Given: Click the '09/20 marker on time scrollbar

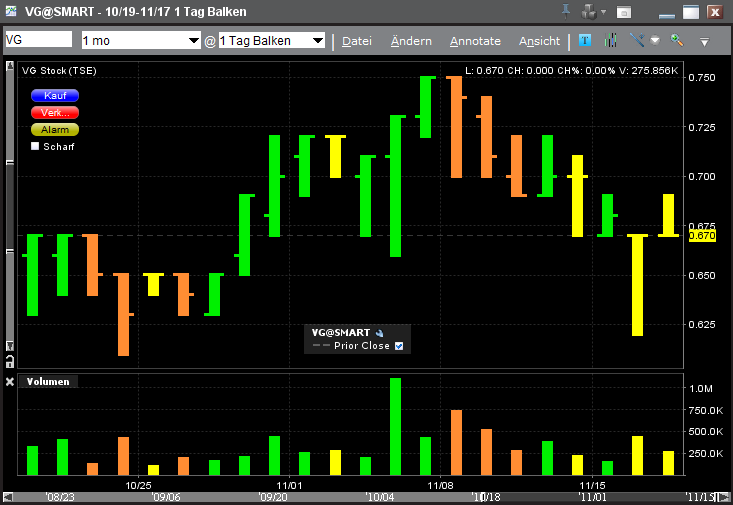Looking at the screenshot, I should click(x=273, y=497).
